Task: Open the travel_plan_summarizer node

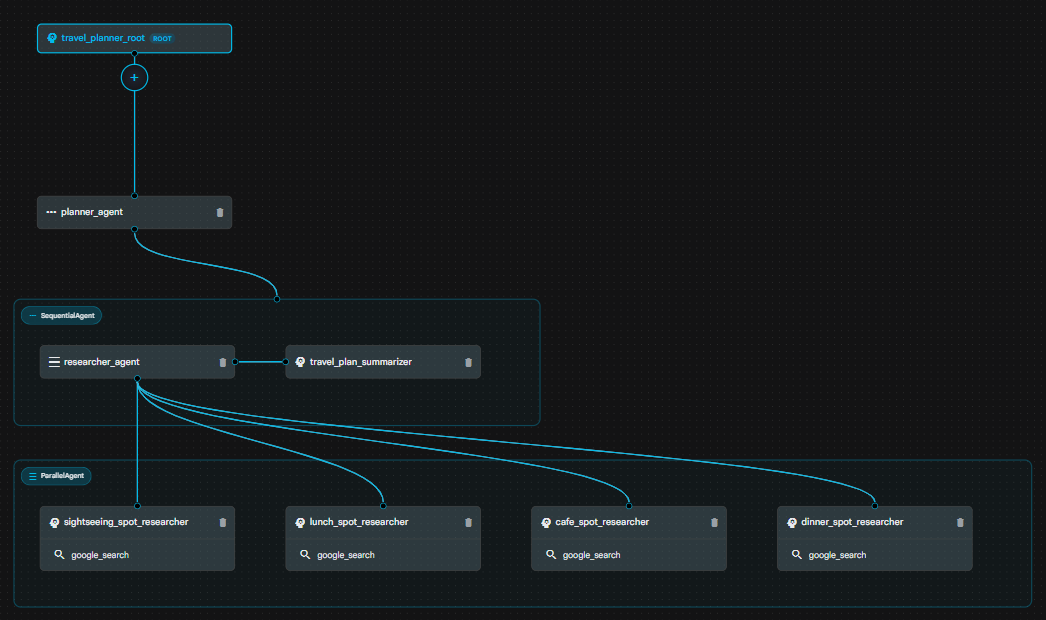Action: 361,362
